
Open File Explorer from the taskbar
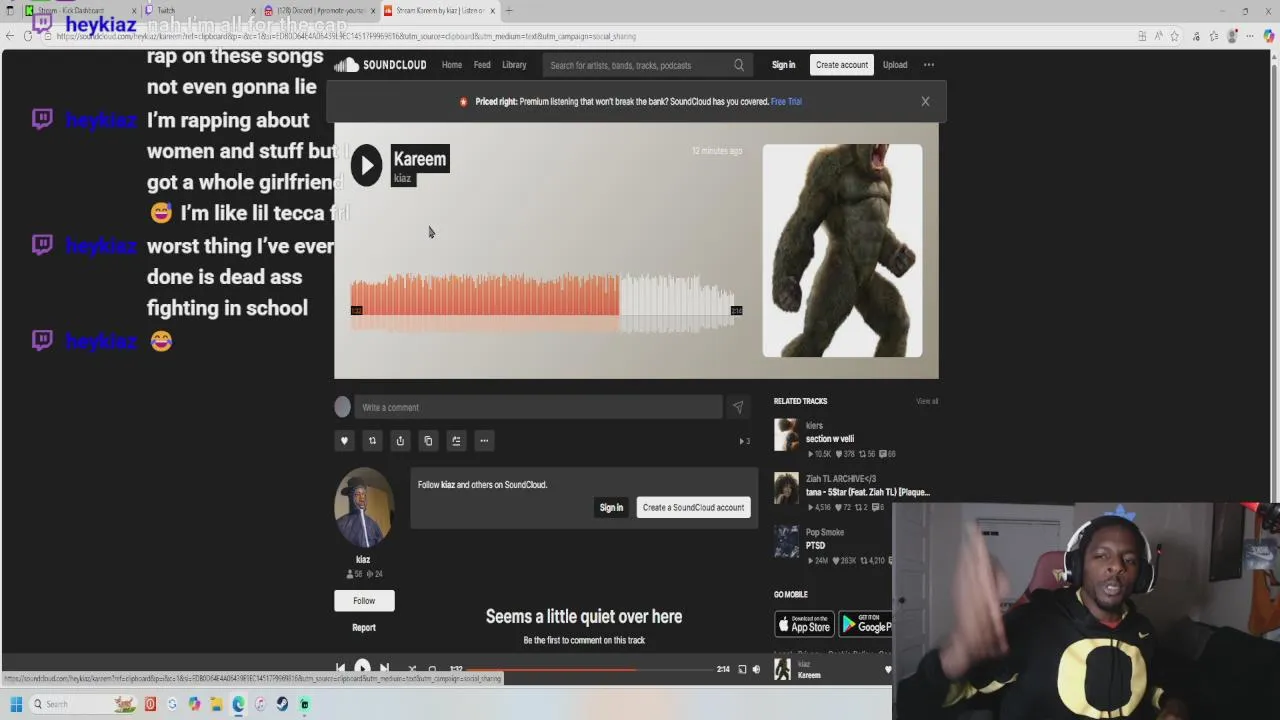[216, 704]
